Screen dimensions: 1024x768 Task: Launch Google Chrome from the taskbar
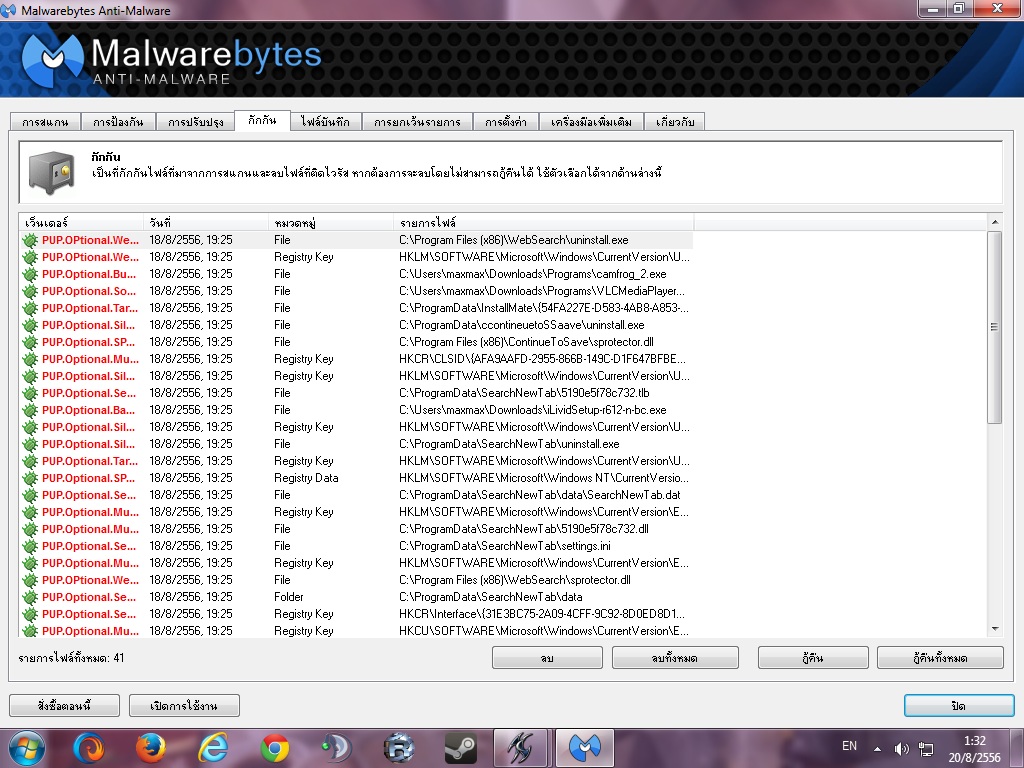pos(275,748)
